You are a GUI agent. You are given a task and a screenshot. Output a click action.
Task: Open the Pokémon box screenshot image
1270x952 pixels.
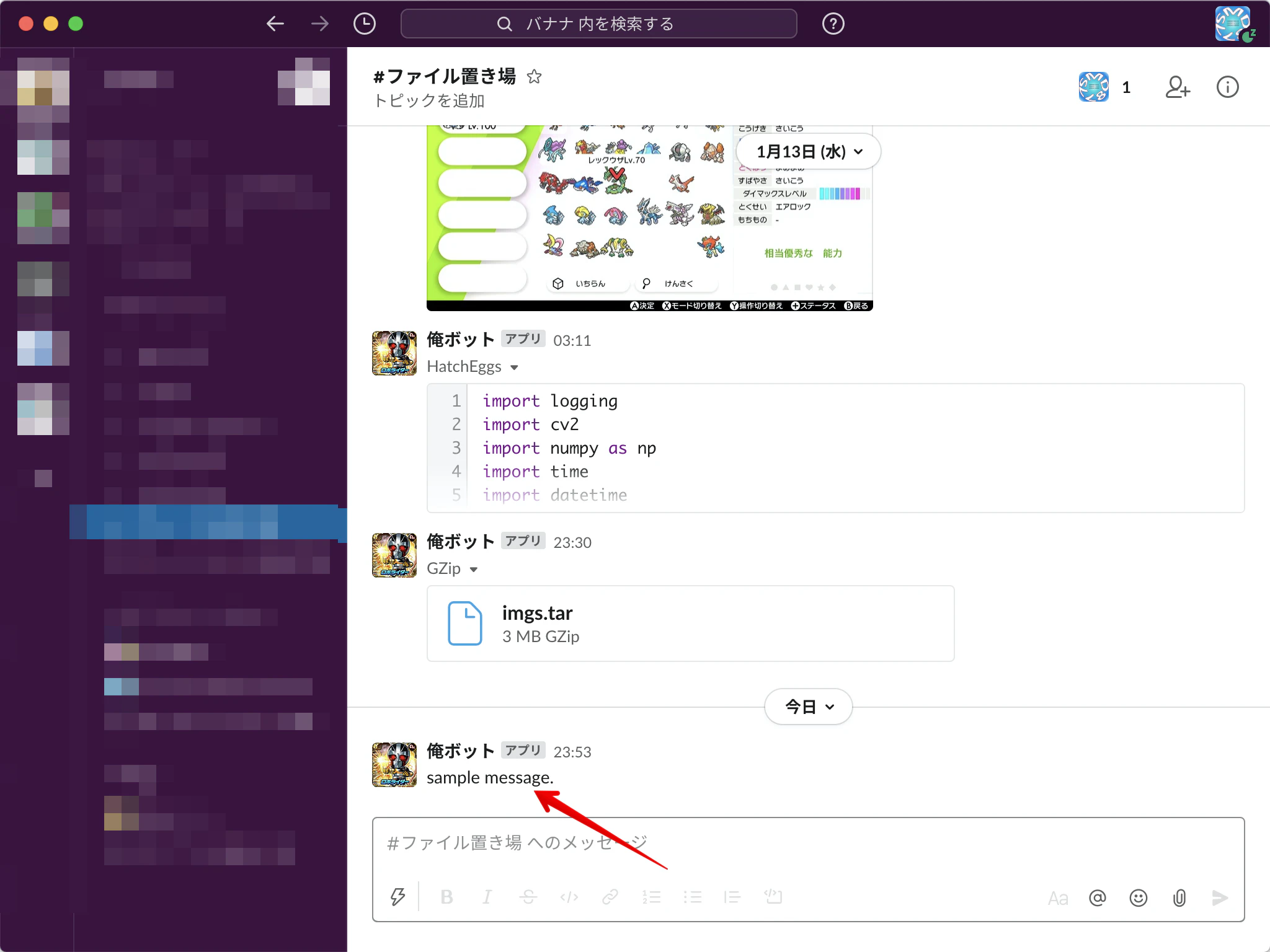pos(649,218)
